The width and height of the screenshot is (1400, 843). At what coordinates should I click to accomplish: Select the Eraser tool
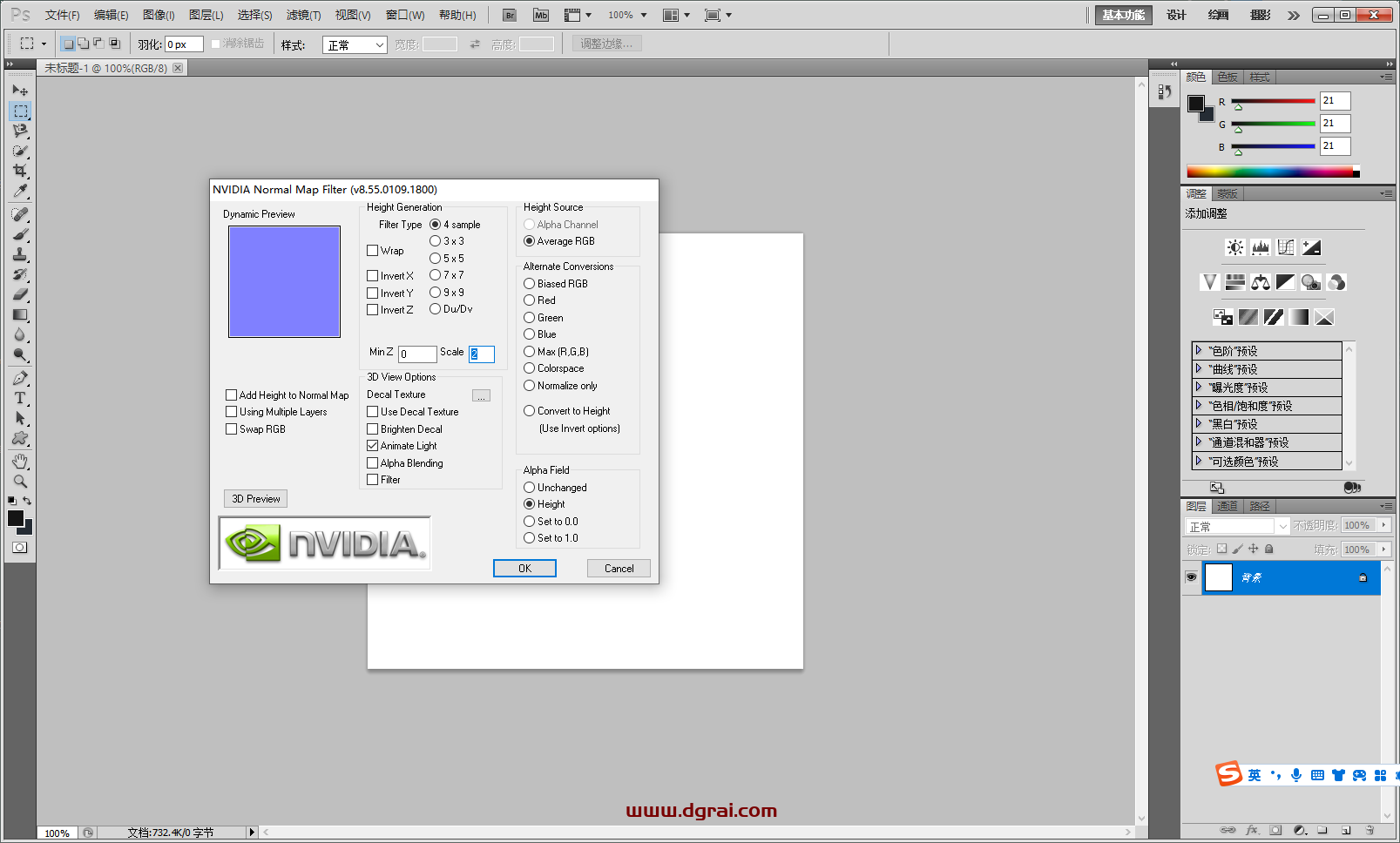click(20, 294)
